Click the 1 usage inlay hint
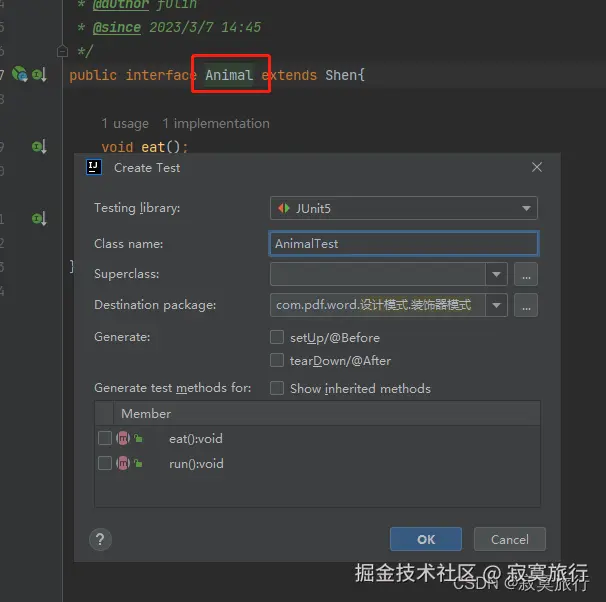This screenshot has width=606, height=602. click(x=125, y=124)
